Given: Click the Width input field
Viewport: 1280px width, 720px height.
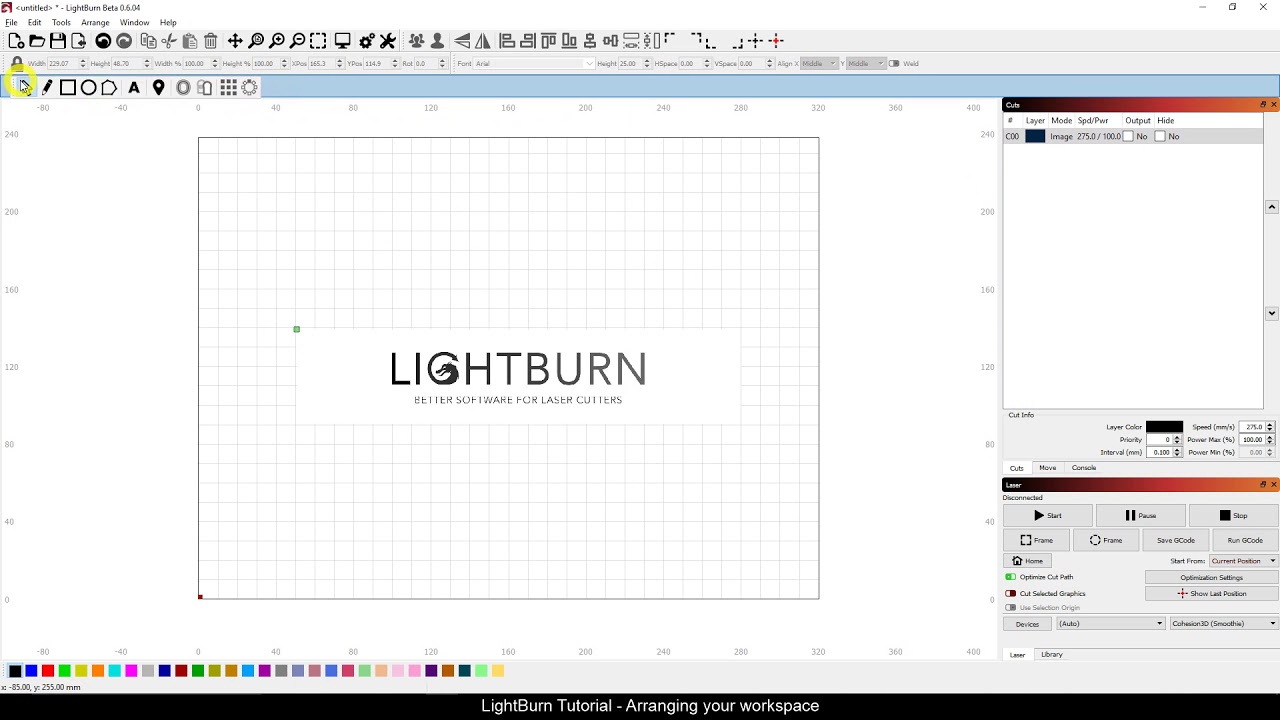Looking at the screenshot, I should (64, 64).
